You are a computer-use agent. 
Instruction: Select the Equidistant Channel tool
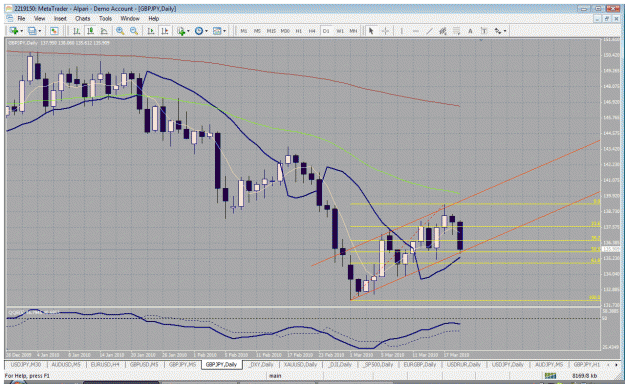point(443,31)
